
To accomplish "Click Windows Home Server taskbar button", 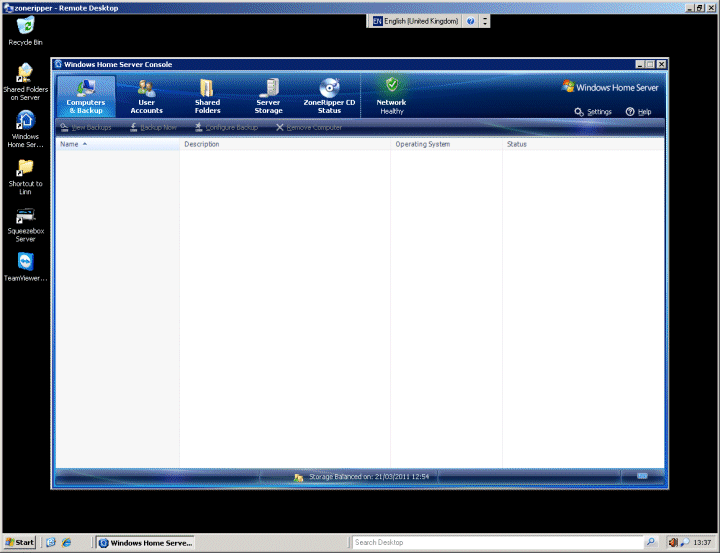I will pyautogui.click(x=146, y=543).
